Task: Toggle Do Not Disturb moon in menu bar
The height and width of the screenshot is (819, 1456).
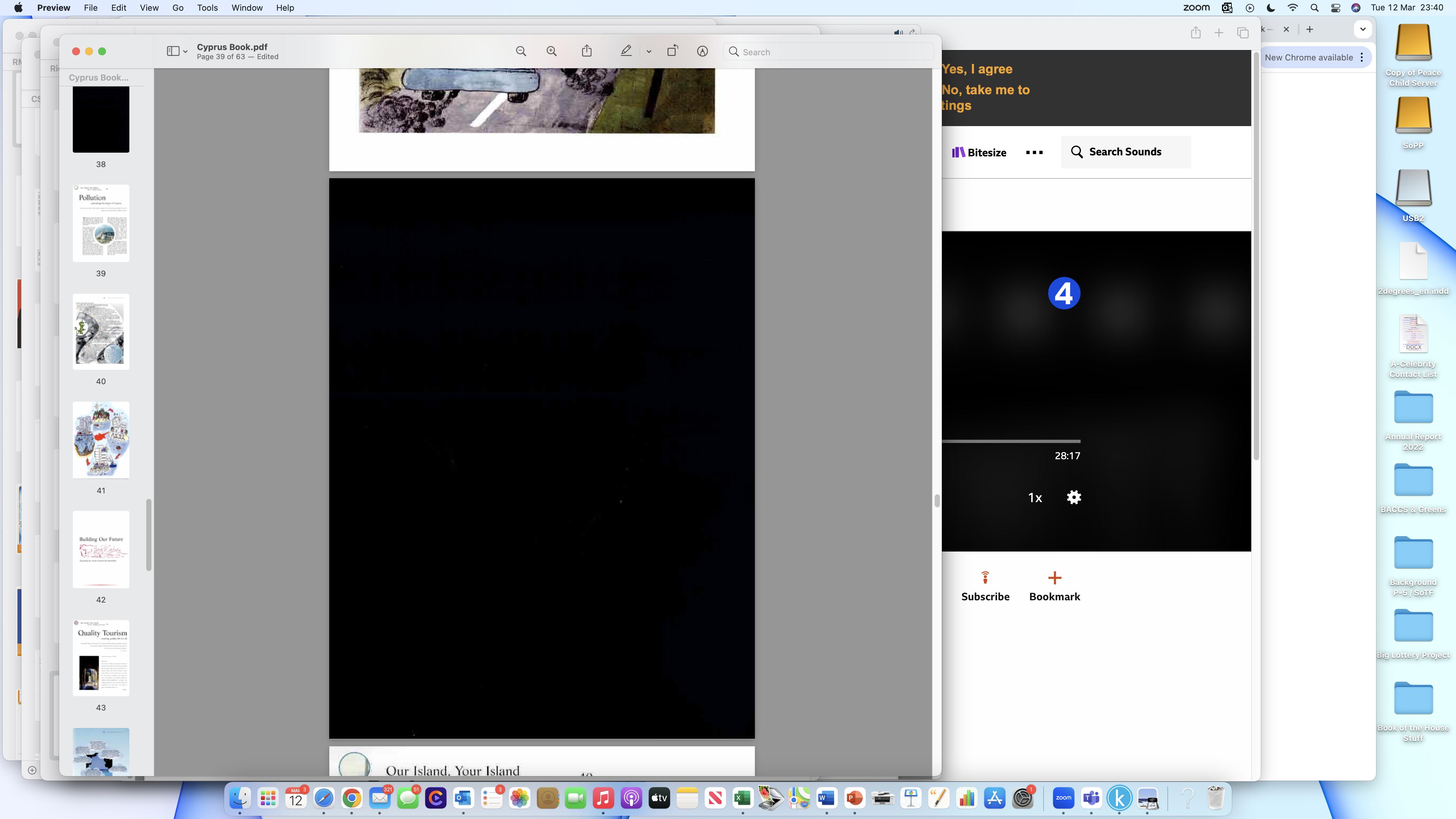Action: (1271, 8)
